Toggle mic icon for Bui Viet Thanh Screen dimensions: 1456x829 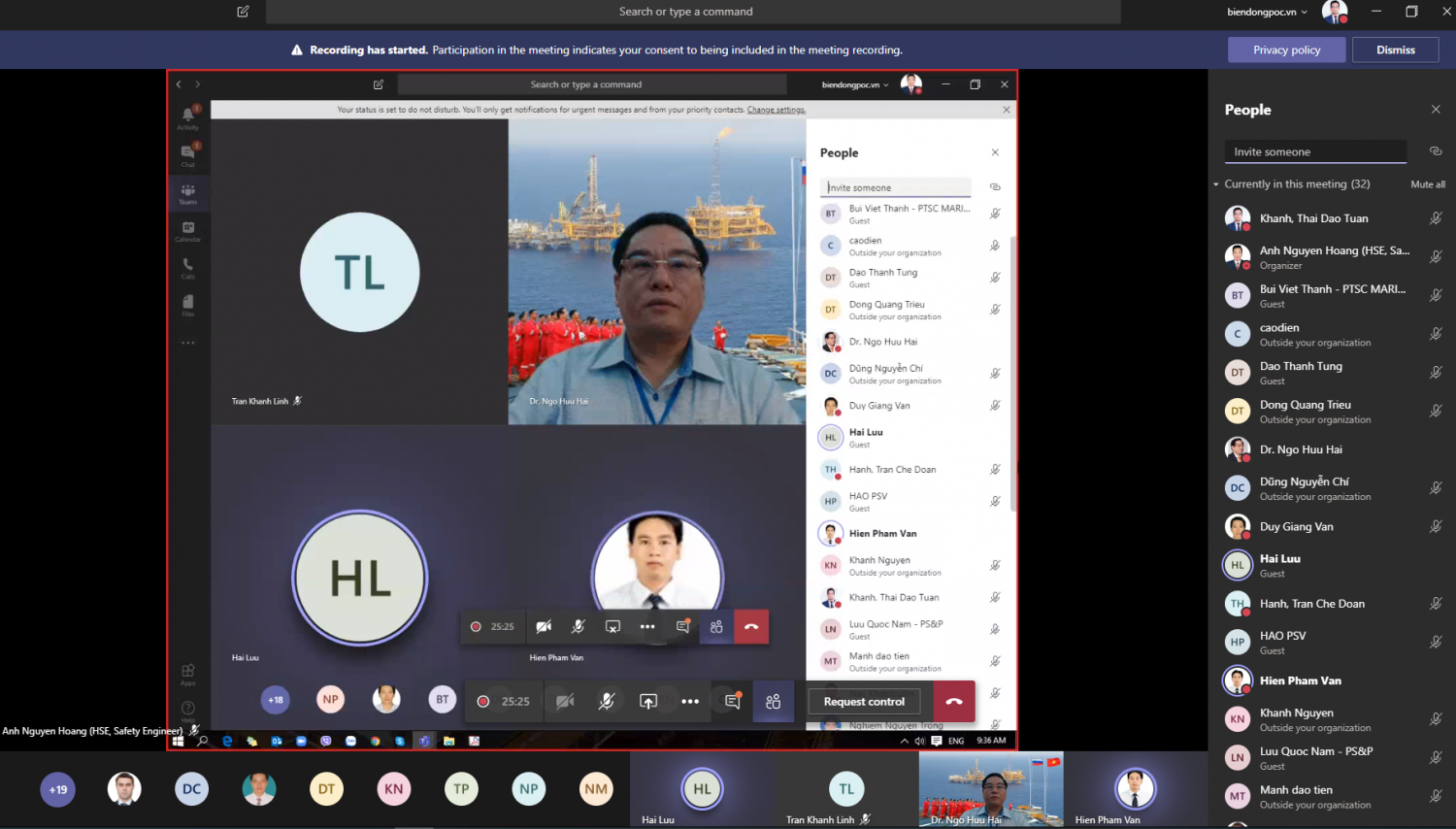1436,295
